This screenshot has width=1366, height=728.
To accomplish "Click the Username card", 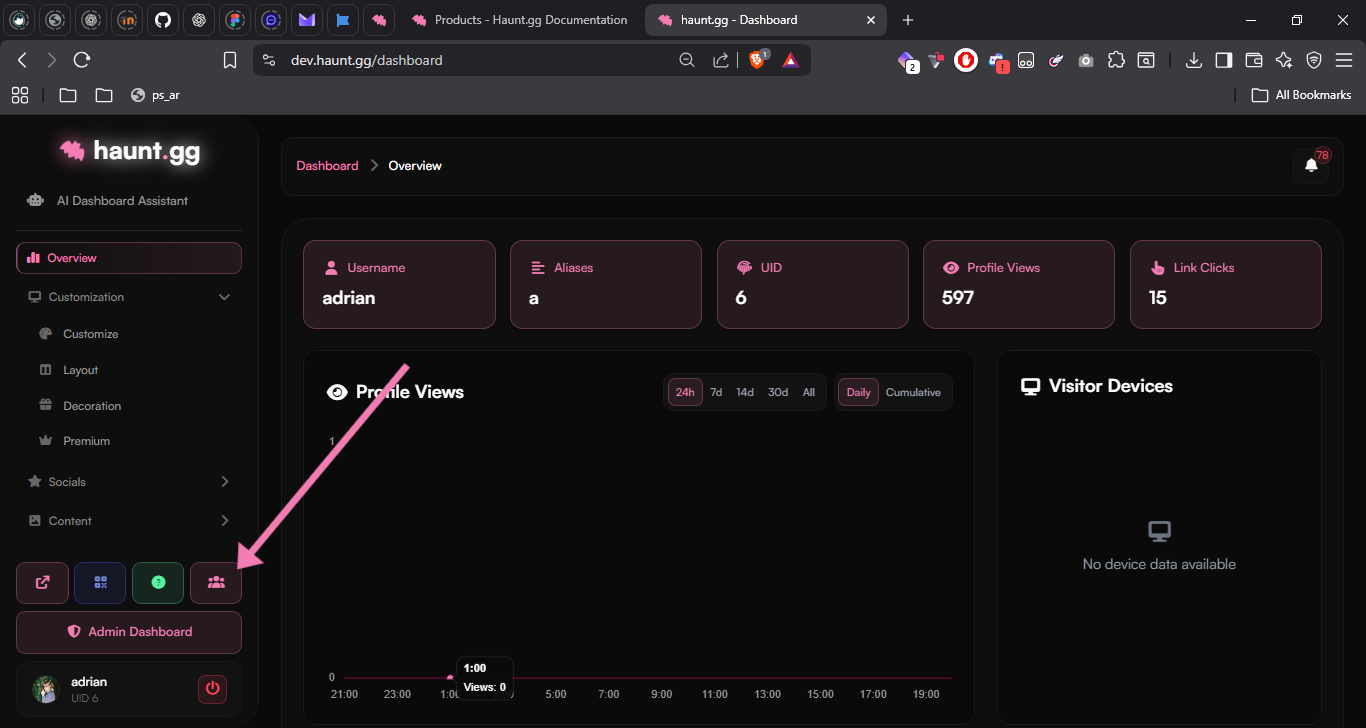I will pyautogui.click(x=399, y=284).
